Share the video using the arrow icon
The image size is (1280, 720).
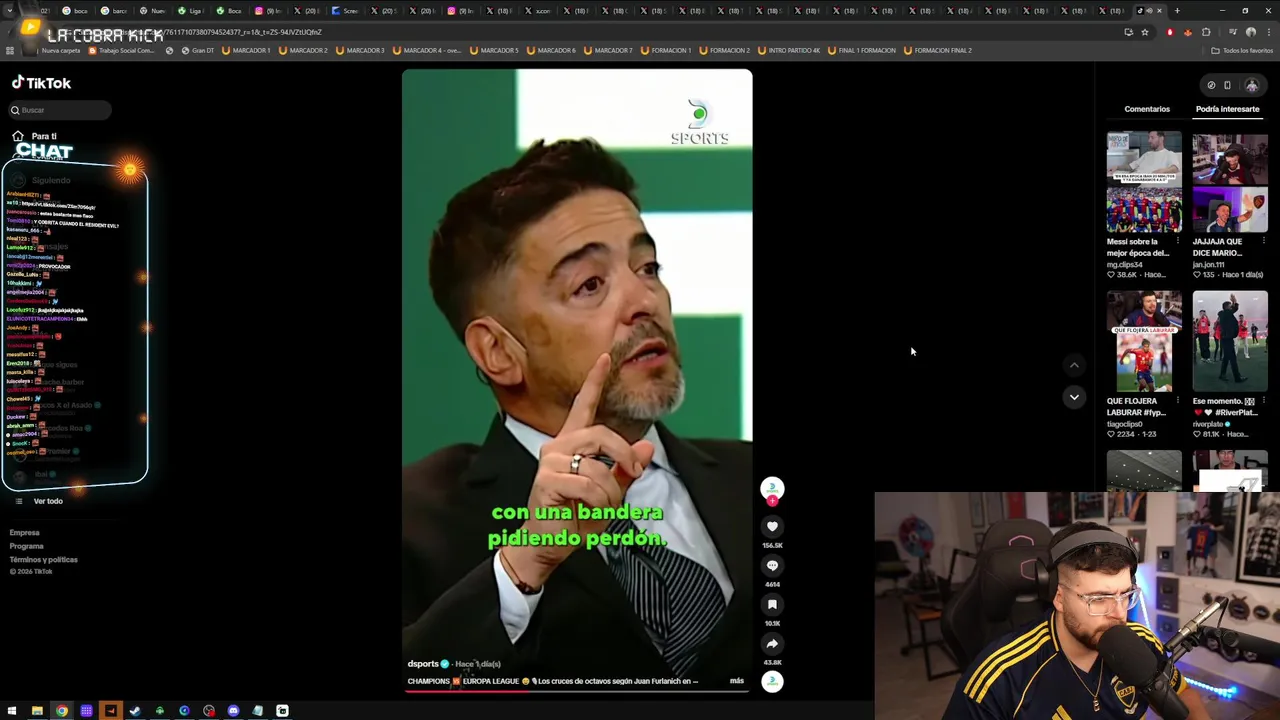coord(772,643)
